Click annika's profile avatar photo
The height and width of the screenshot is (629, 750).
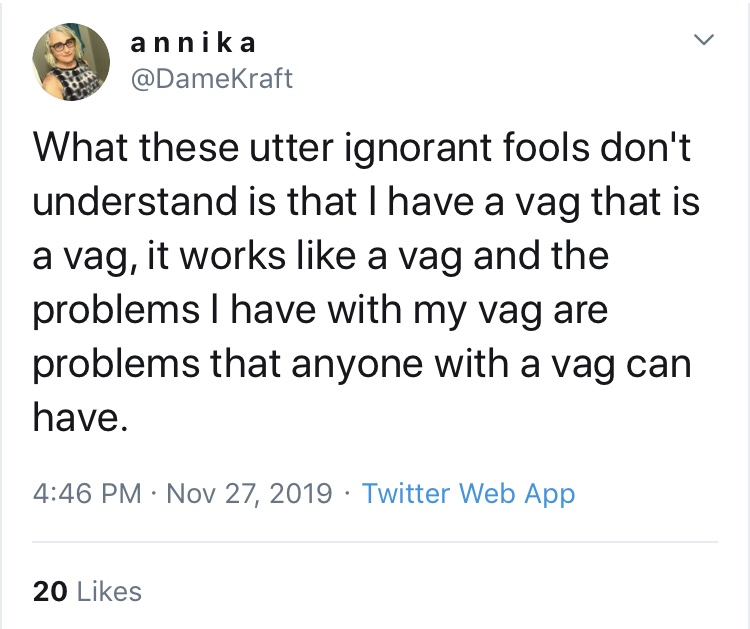tap(72, 61)
